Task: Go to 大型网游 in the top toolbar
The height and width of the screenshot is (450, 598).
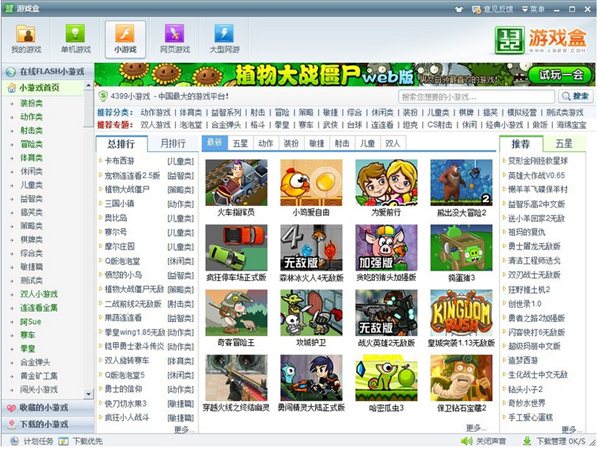Action: point(224,39)
